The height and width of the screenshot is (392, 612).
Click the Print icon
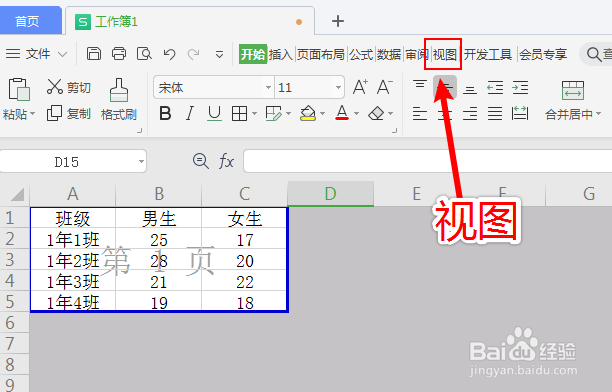(119, 53)
